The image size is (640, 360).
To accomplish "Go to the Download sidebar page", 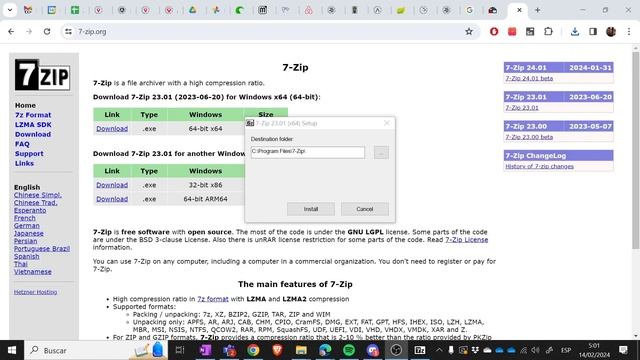I will click(33, 134).
